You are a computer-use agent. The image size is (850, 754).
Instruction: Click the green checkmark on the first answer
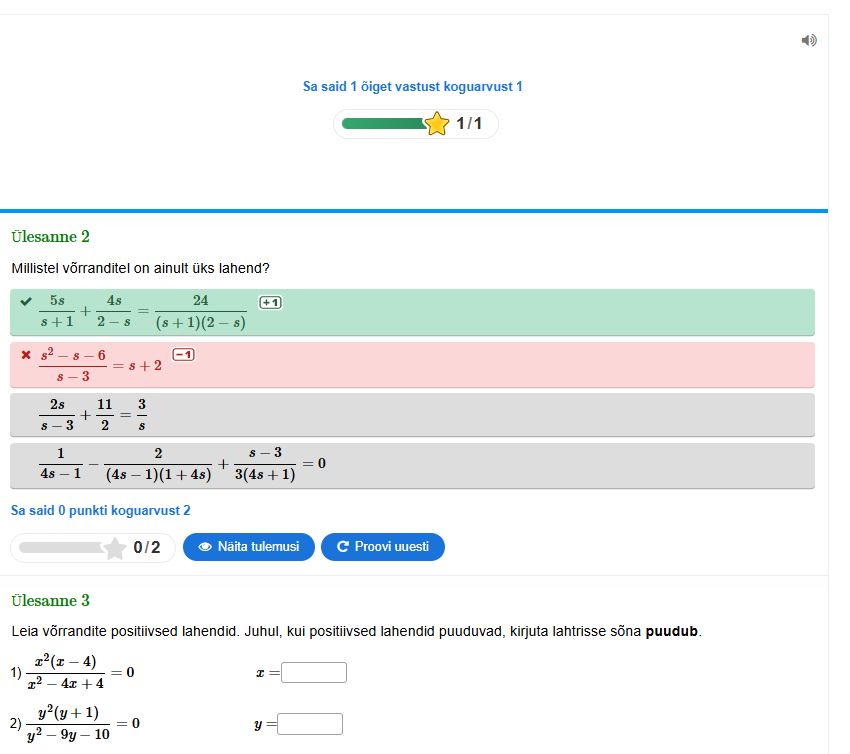coord(26,301)
